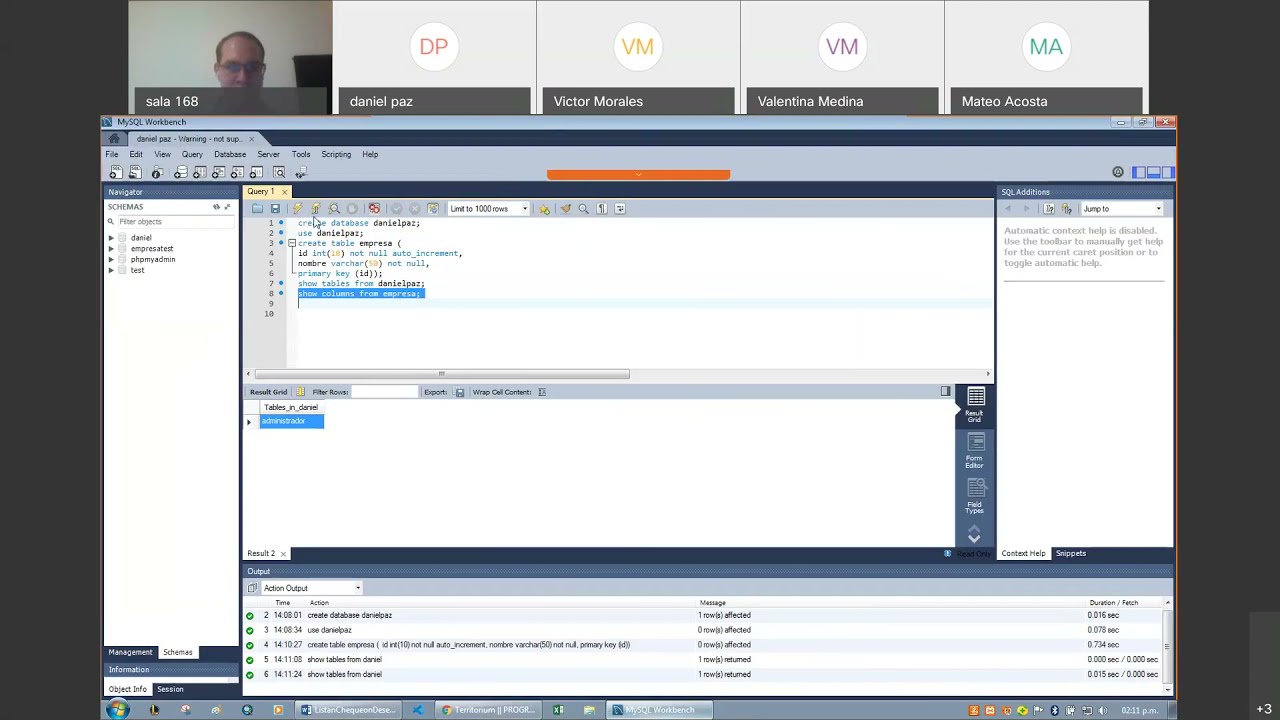Create a new SQL tab icon in main toolbar
The width and height of the screenshot is (1280, 720).
116,173
